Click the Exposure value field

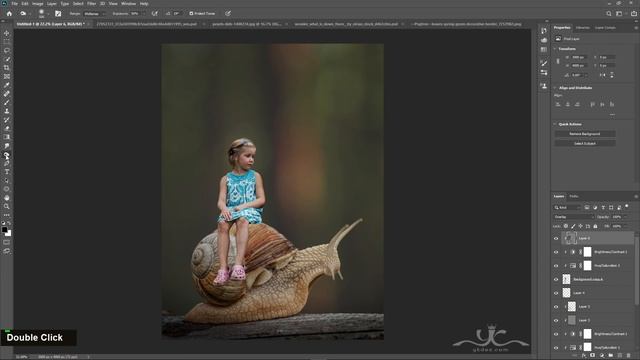click(x=134, y=13)
